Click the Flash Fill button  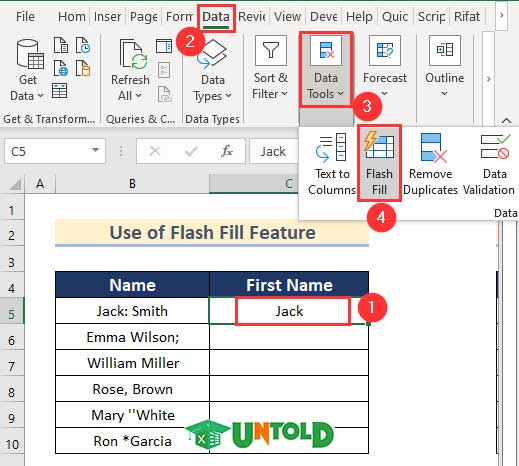pos(379,163)
